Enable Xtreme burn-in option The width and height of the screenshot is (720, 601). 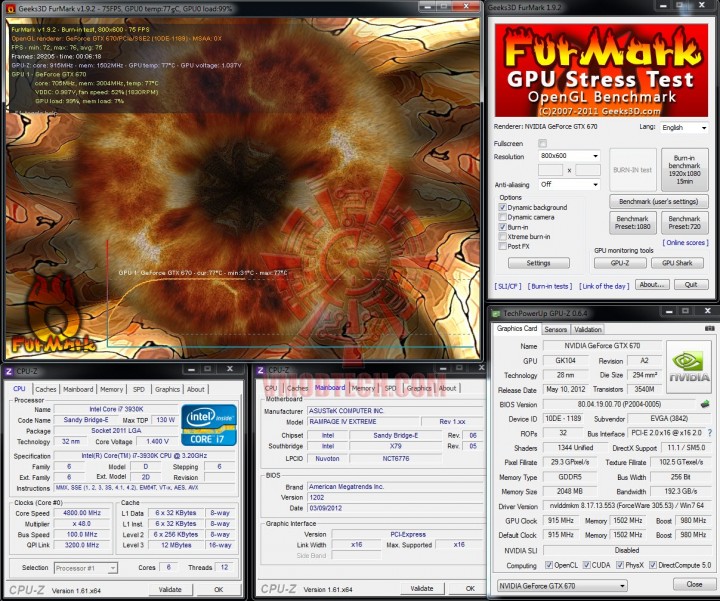[x=502, y=236]
